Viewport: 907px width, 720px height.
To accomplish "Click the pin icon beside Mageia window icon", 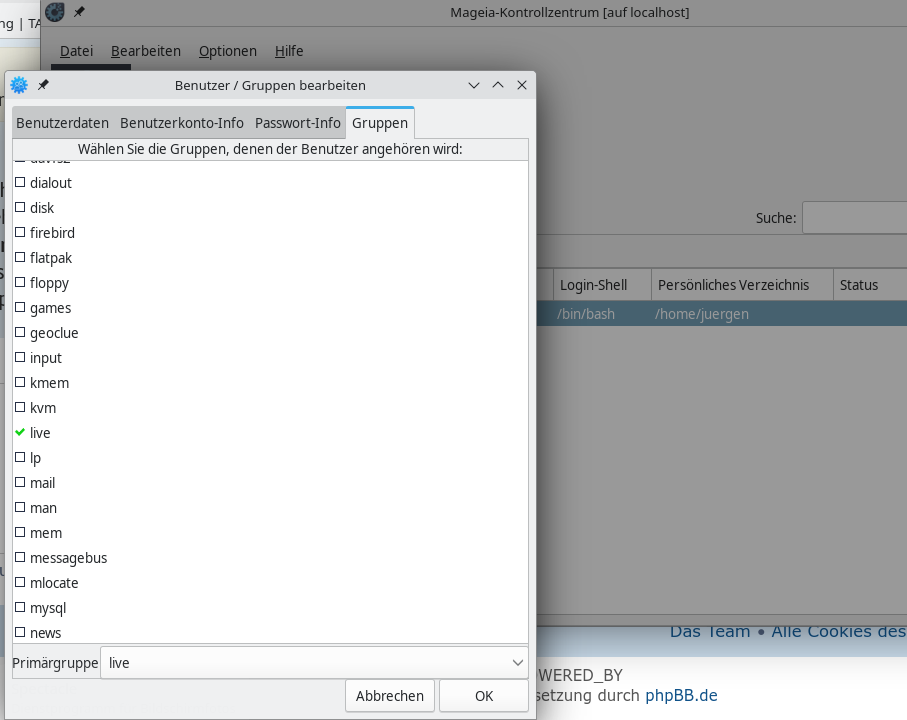I will coord(79,12).
